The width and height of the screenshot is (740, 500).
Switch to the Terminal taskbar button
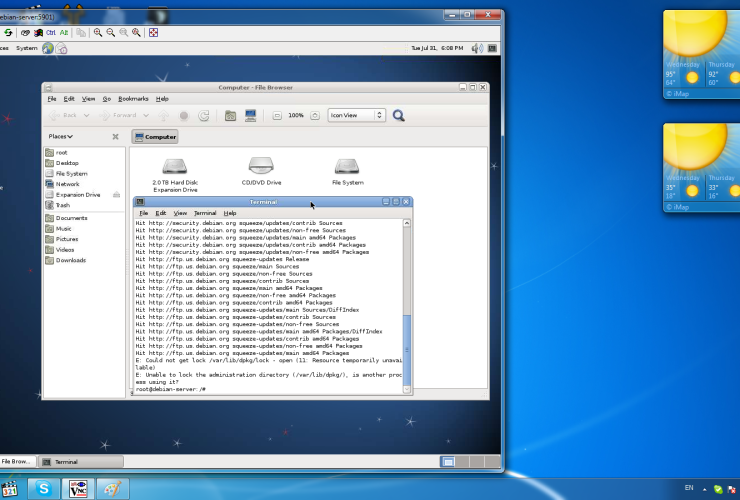pyautogui.click(x=66, y=462)
